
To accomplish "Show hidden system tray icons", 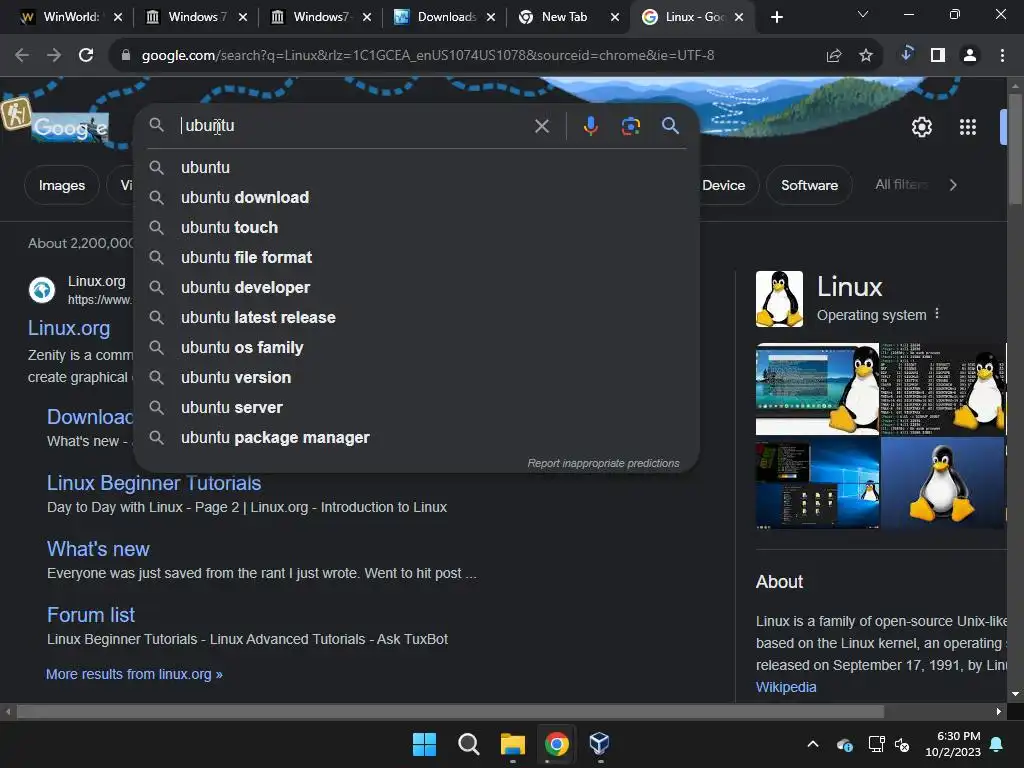I will coord(813,744).
